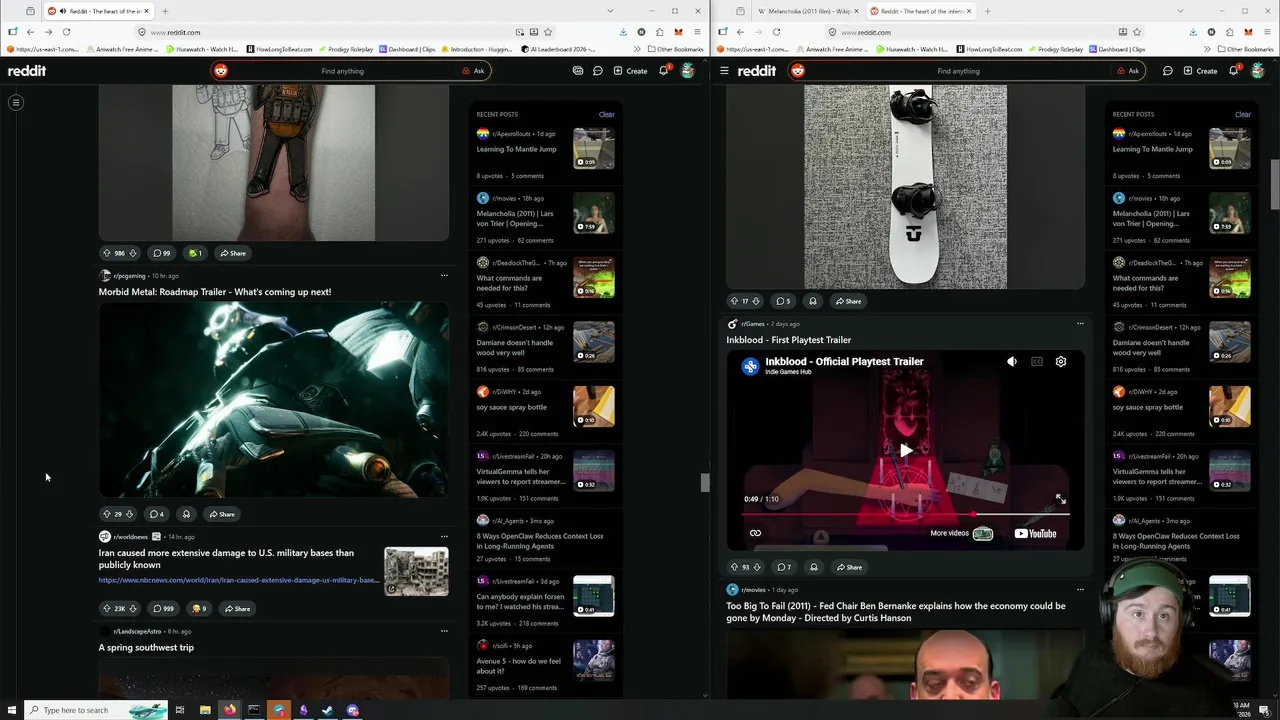Seek along the Inkblood video progress bar

[905, 515]
